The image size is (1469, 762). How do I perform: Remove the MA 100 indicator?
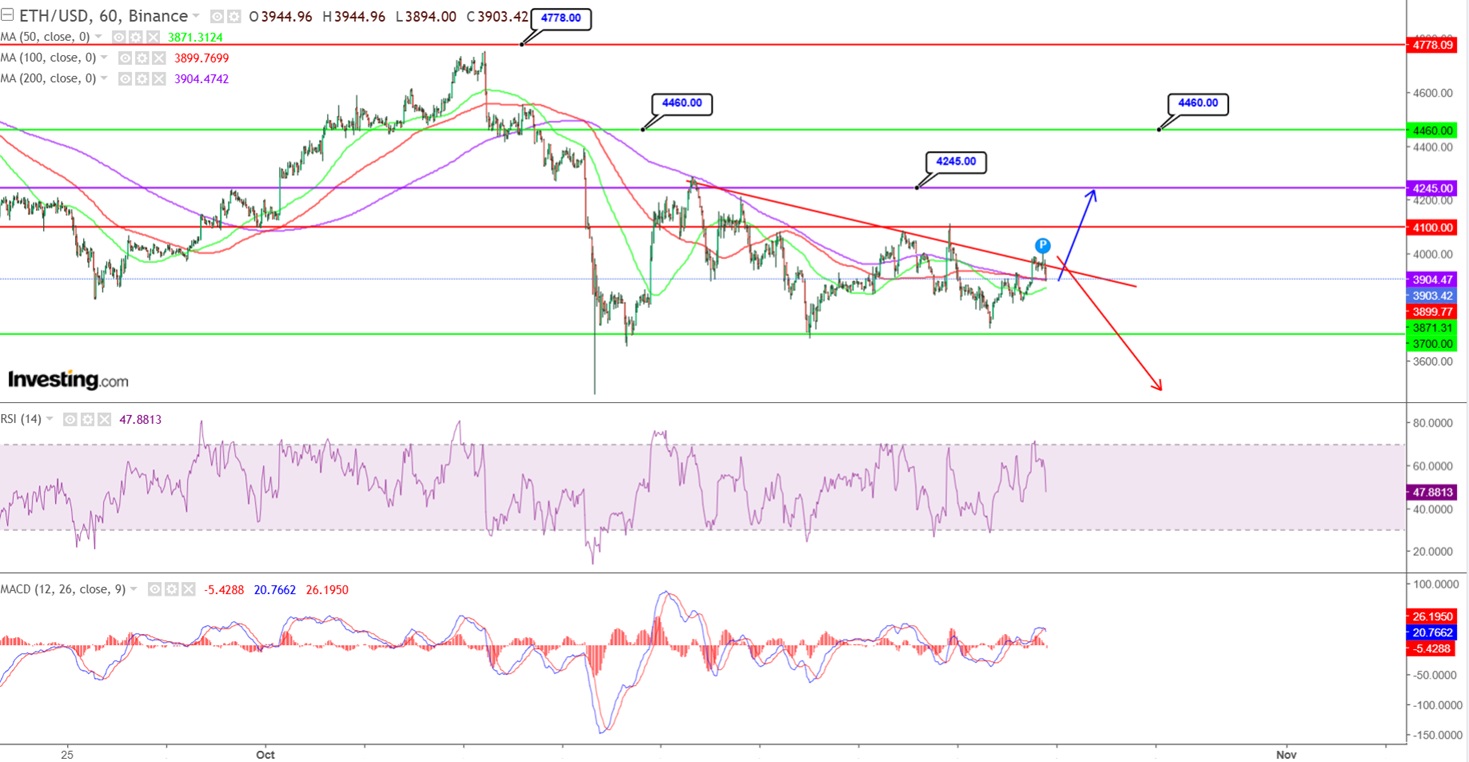pos(159,58)
